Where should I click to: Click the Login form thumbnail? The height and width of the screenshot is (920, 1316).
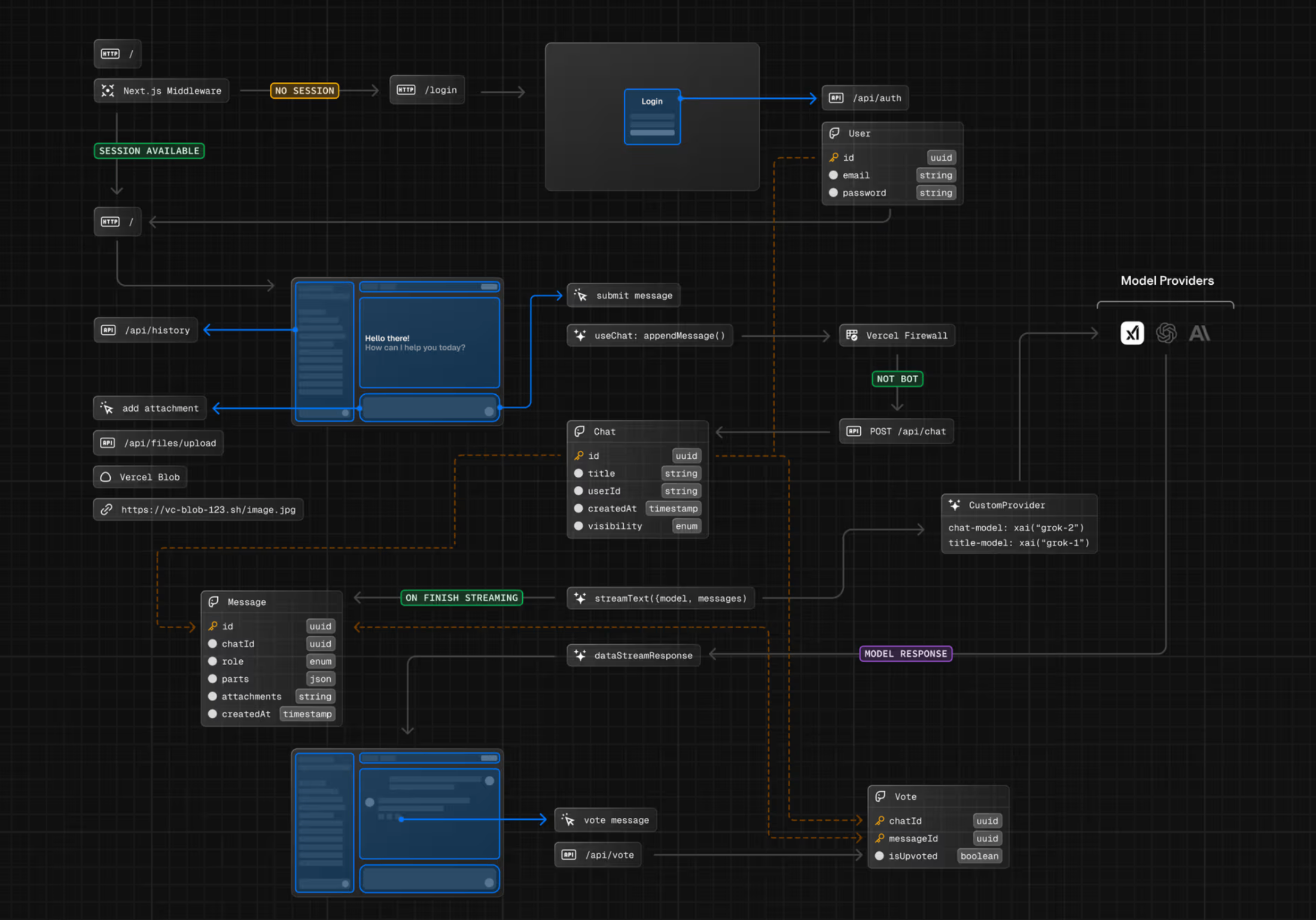click(x=652, y=117)
